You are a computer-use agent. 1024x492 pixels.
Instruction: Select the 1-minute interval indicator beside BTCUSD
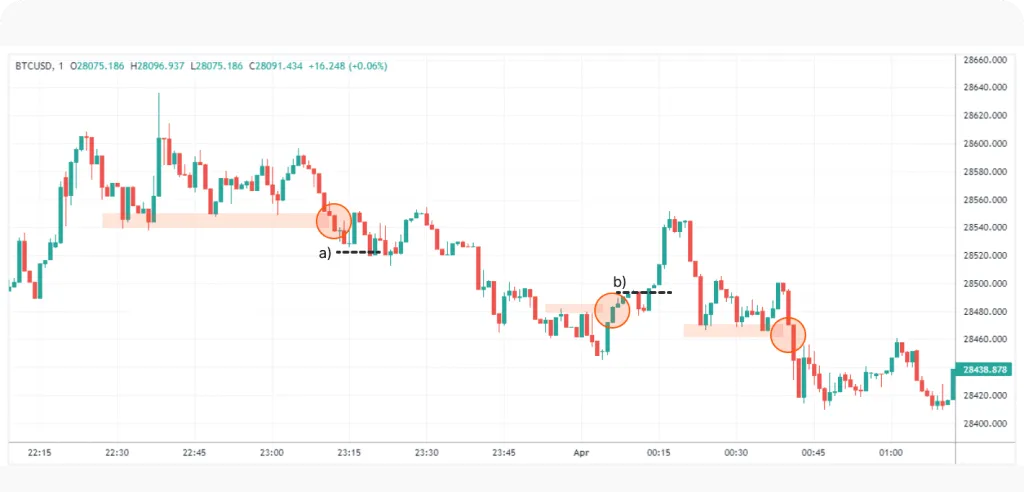[61, 66]
